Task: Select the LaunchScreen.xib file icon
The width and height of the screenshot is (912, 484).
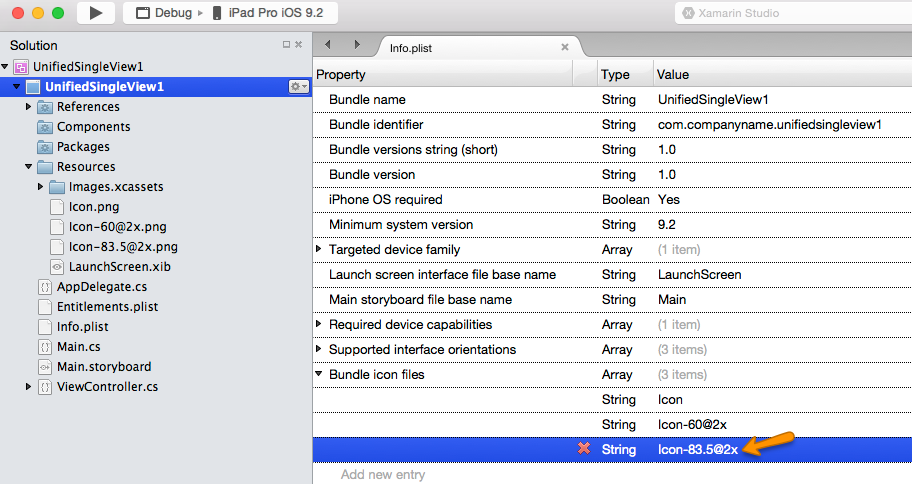Action: pos(56,266)
